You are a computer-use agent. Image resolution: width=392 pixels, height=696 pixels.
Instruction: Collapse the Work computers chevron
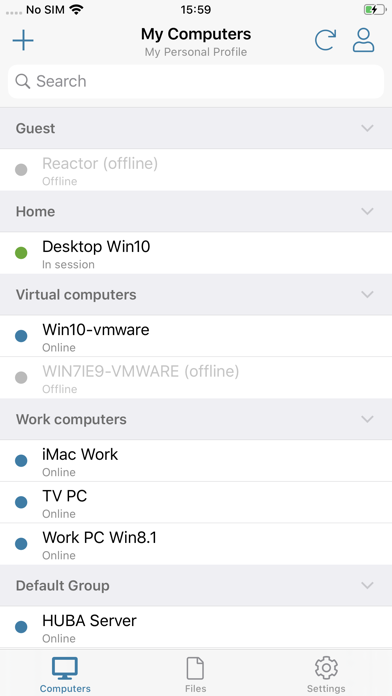pos(367,419)
